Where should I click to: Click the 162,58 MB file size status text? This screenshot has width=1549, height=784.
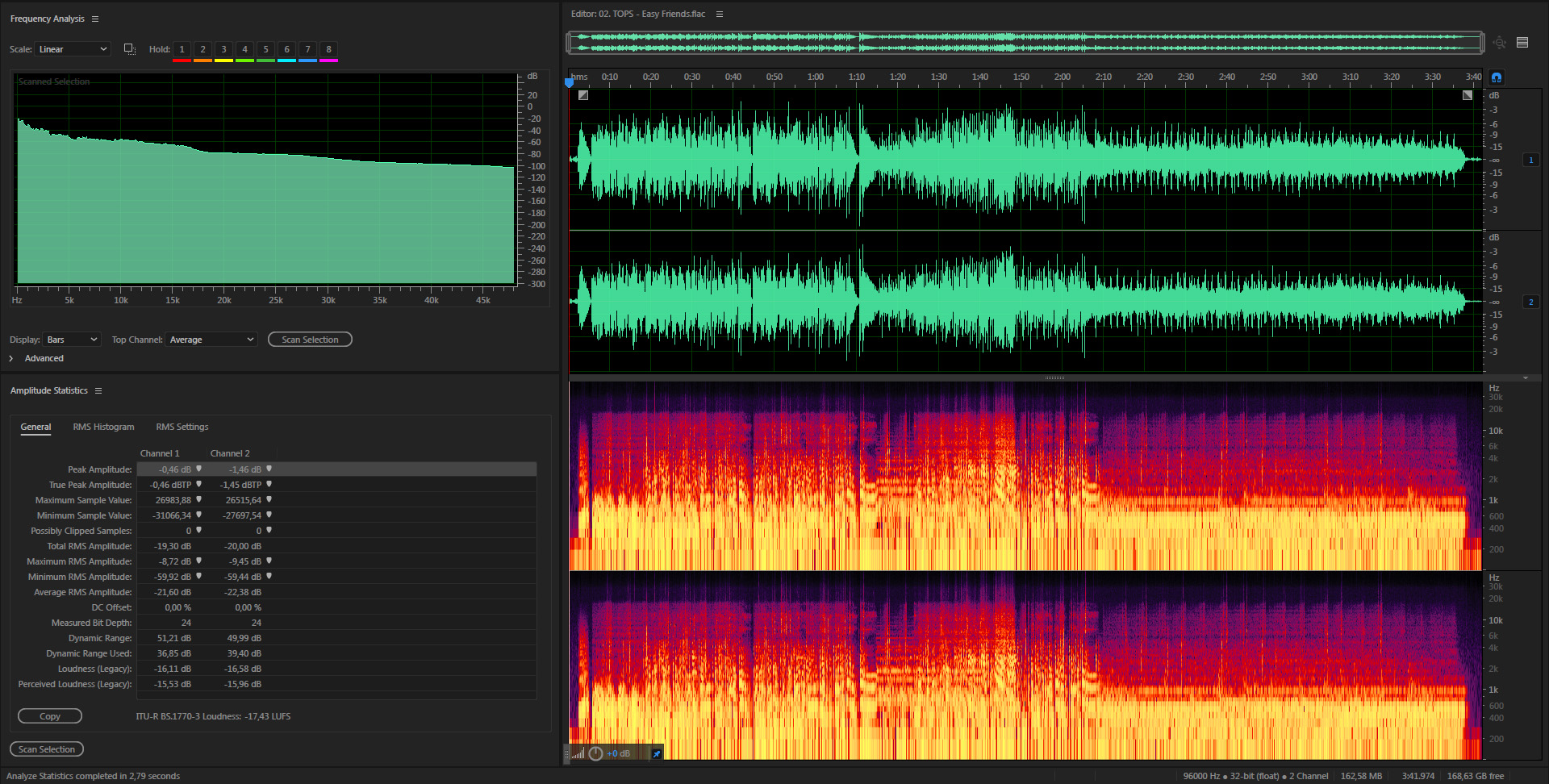[x=1361, y=776]
